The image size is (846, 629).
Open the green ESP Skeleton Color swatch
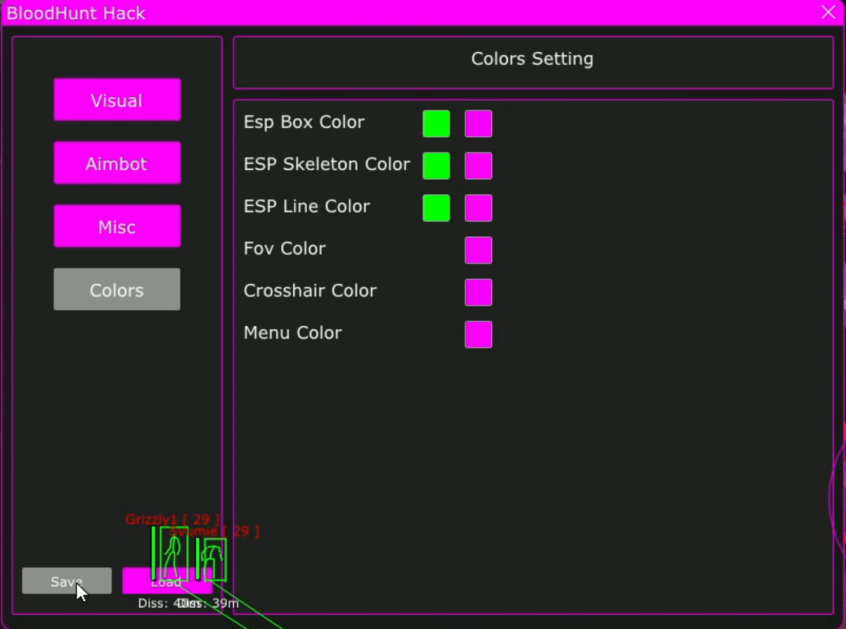tap(436, 166)
